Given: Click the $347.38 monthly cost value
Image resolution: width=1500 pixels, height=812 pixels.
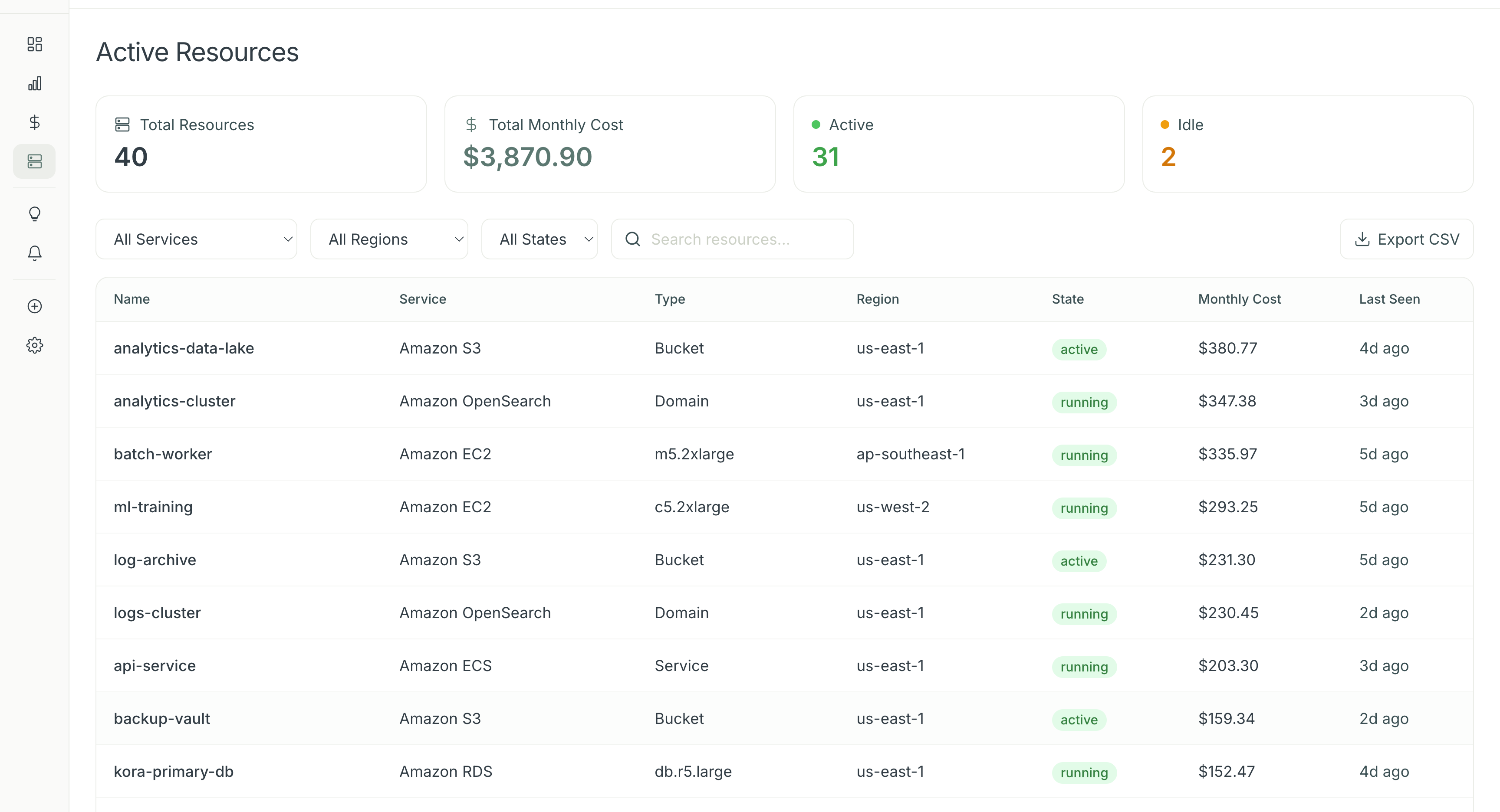Looking at the screenshot, I should pyautogui.click(x=1227, y=401).
